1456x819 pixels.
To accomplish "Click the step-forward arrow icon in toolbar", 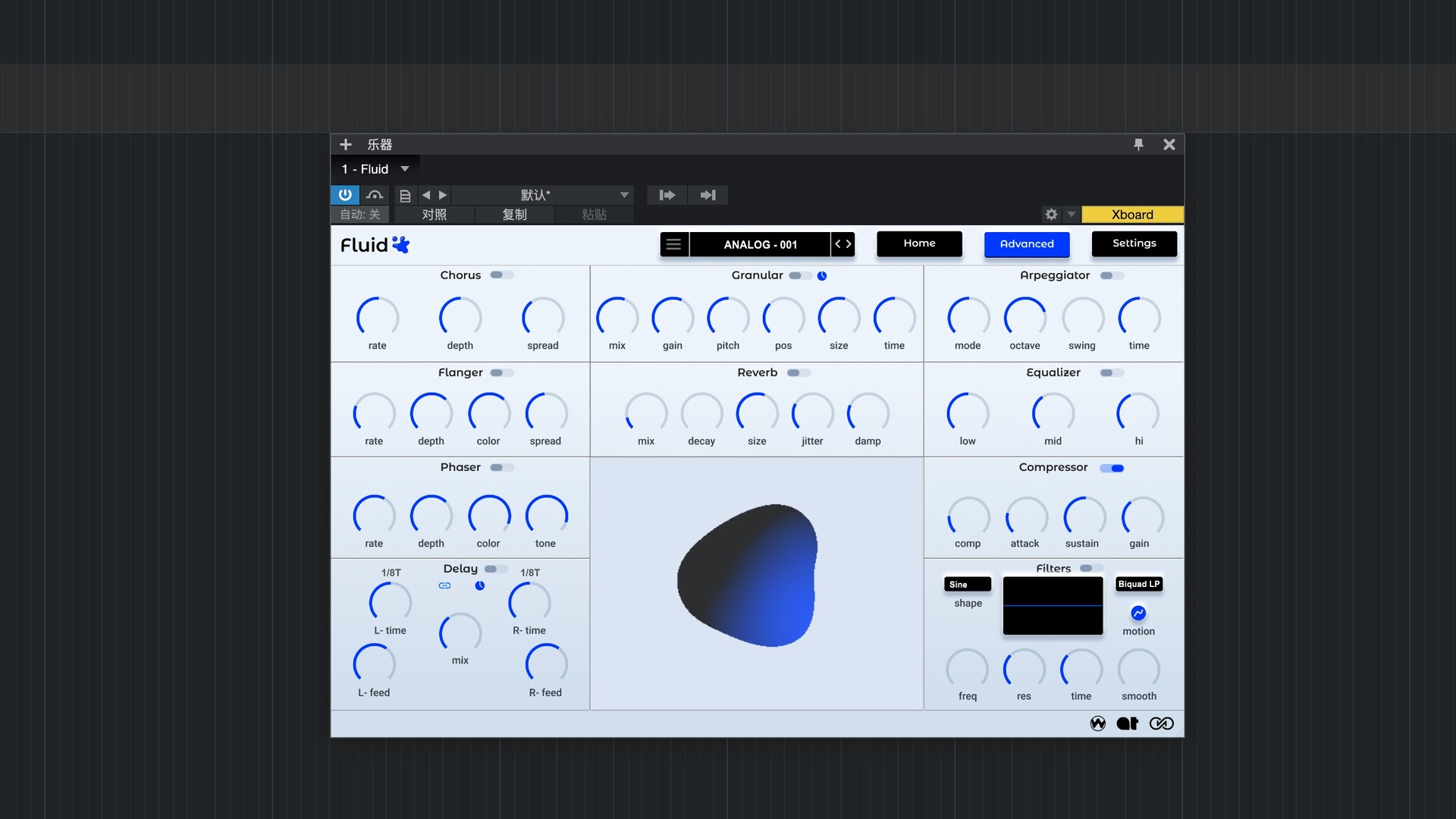I will point(667,195).
